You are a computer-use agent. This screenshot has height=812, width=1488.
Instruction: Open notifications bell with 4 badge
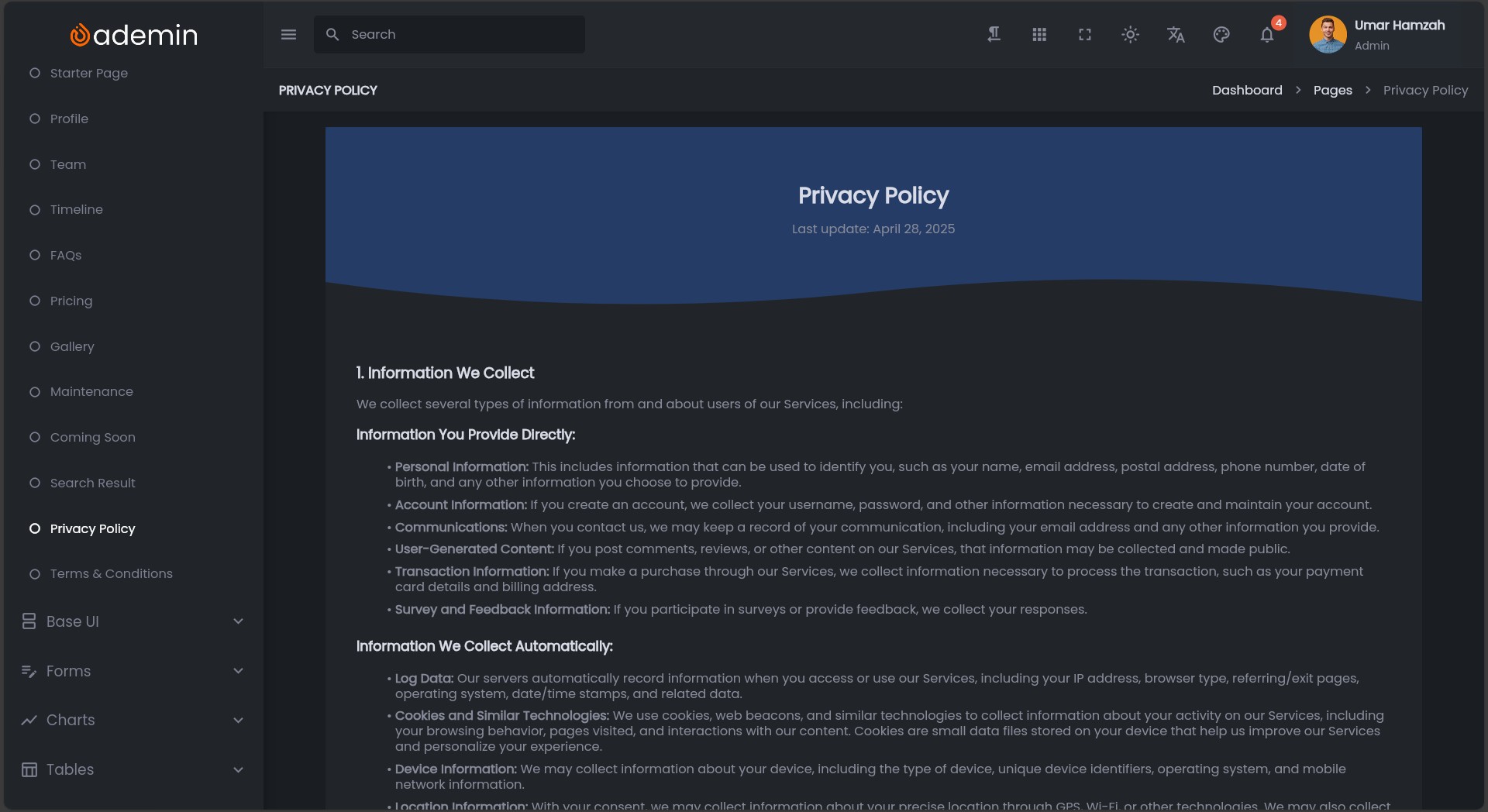1267,35
